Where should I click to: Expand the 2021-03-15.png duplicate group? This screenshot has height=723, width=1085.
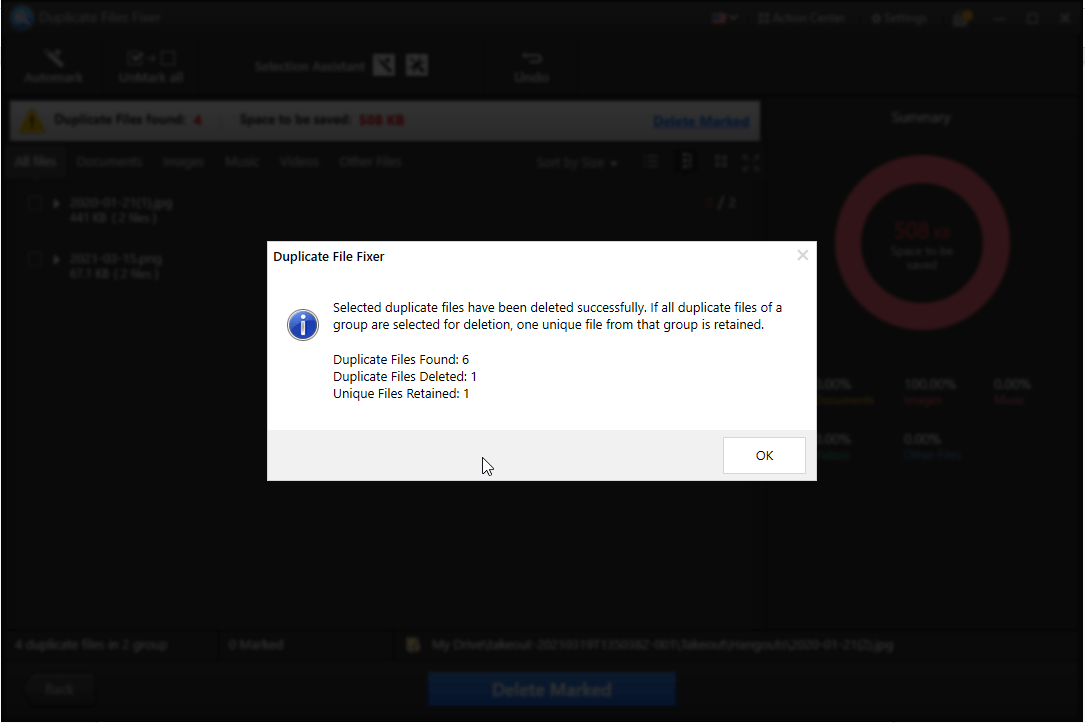click(57, 259)
